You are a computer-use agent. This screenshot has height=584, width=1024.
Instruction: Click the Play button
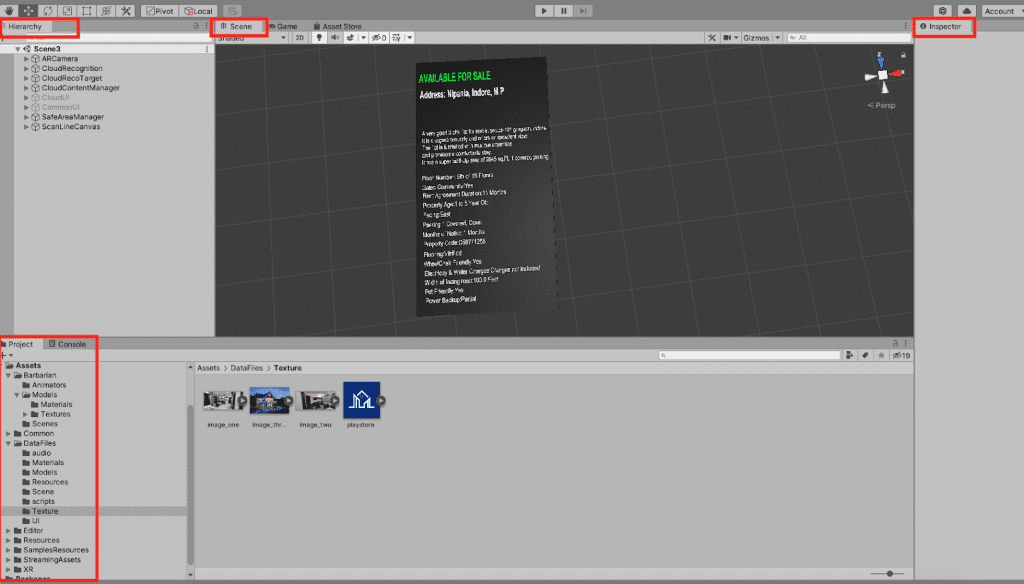click(x=544, y=10)
